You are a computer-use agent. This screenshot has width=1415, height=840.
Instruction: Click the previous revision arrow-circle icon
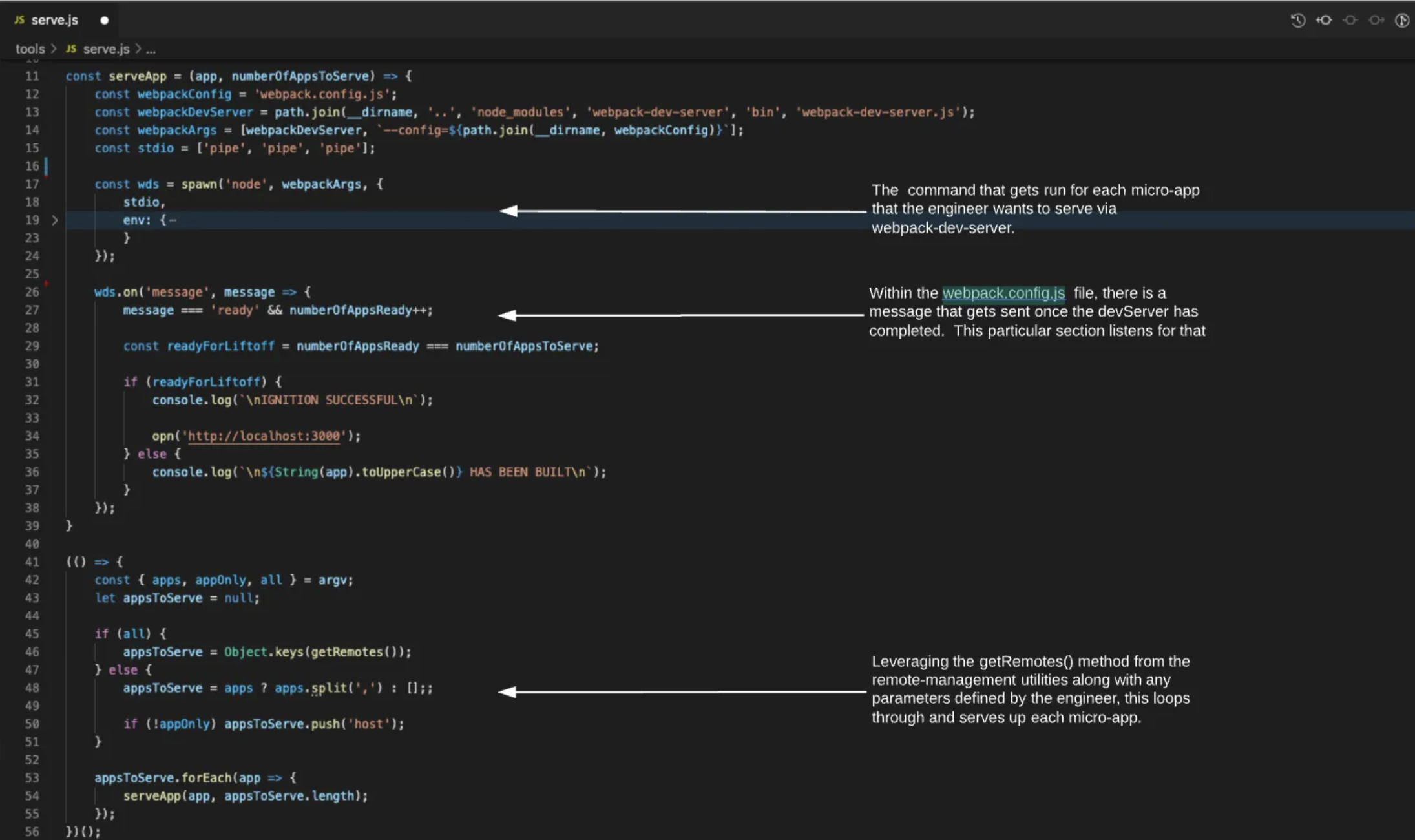tap(1324, 20)
